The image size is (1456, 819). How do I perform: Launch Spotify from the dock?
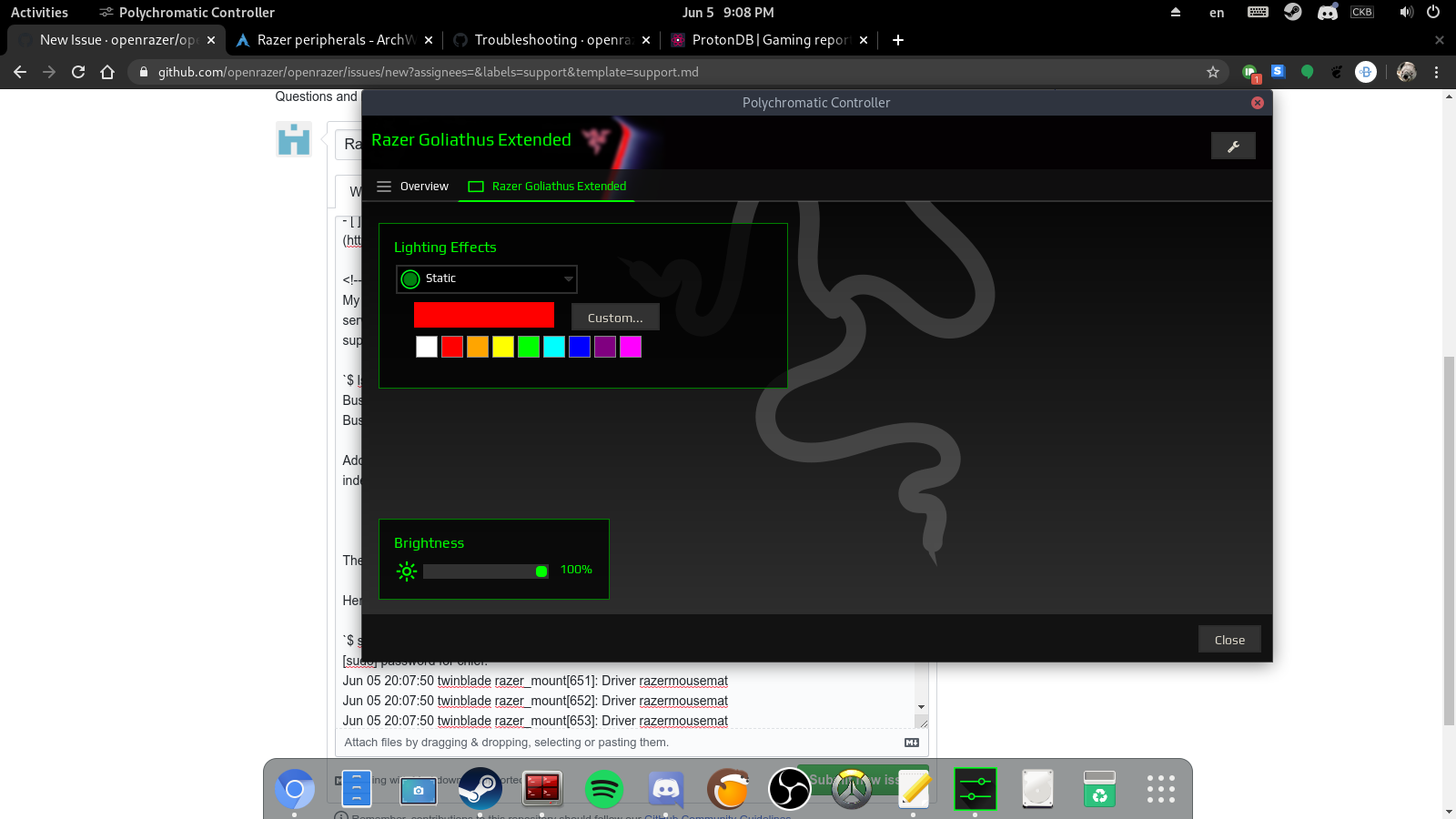tap(604, 789)
